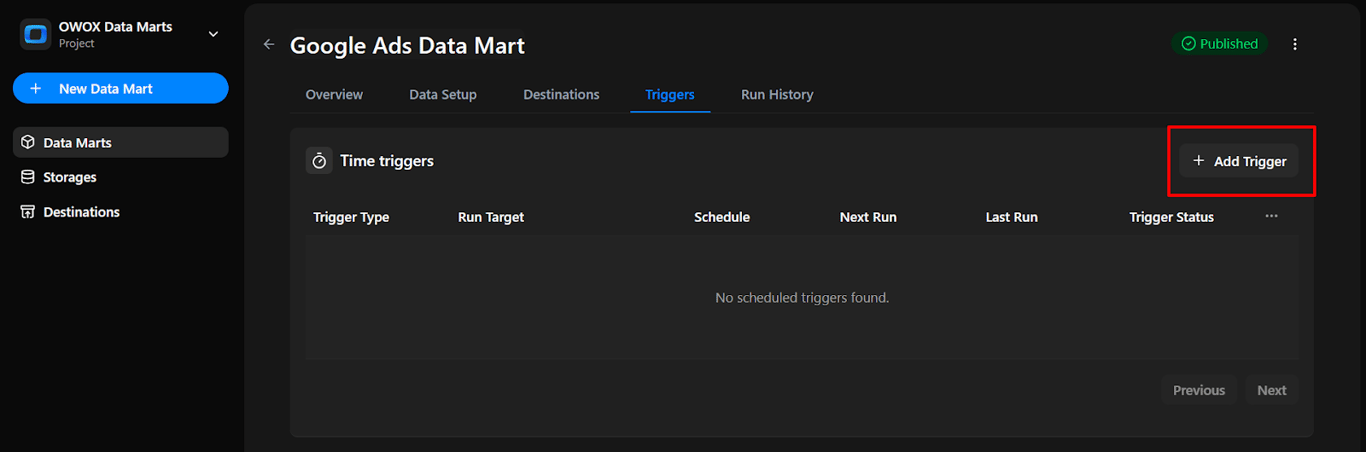Click the Next Run column header

[868, 217]
